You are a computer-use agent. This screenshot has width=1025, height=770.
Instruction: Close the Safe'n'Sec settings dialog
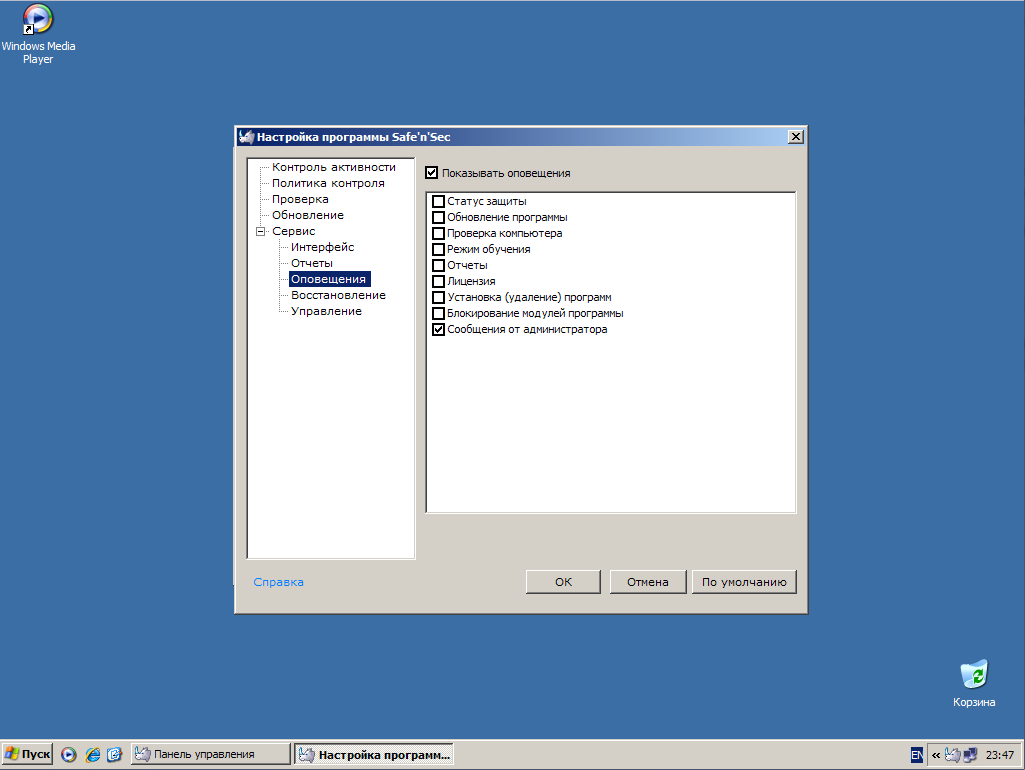[796, 137]
